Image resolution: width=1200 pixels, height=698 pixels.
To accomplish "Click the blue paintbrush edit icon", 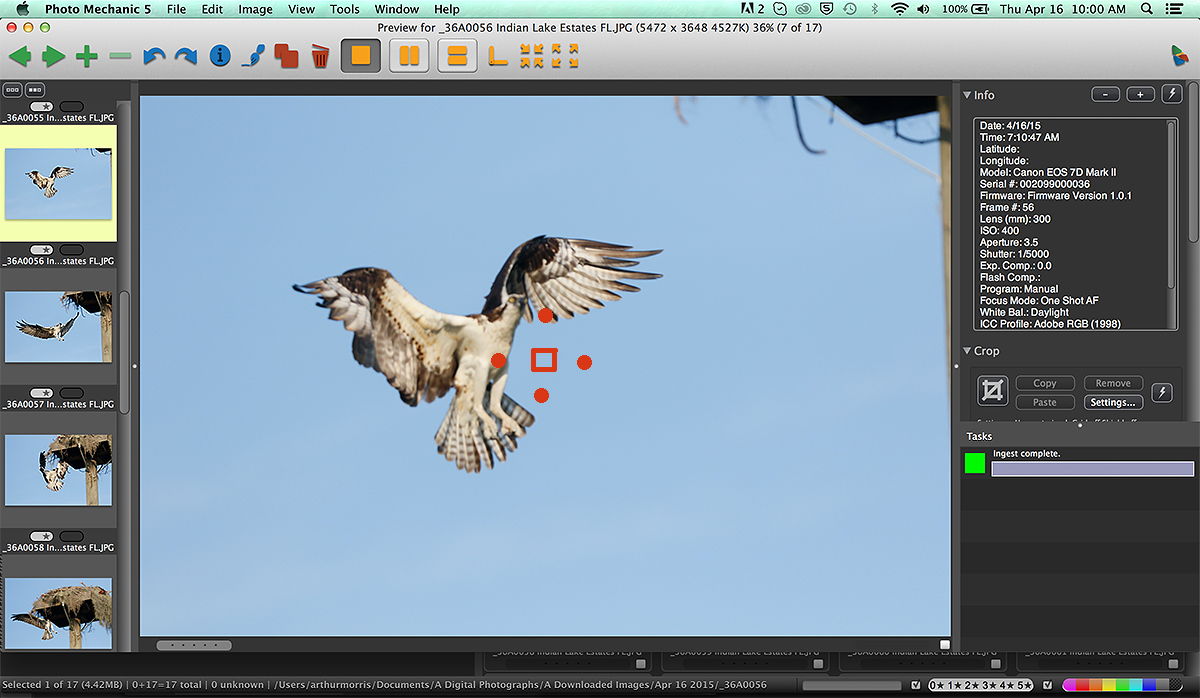I will (x=253, y=56).
